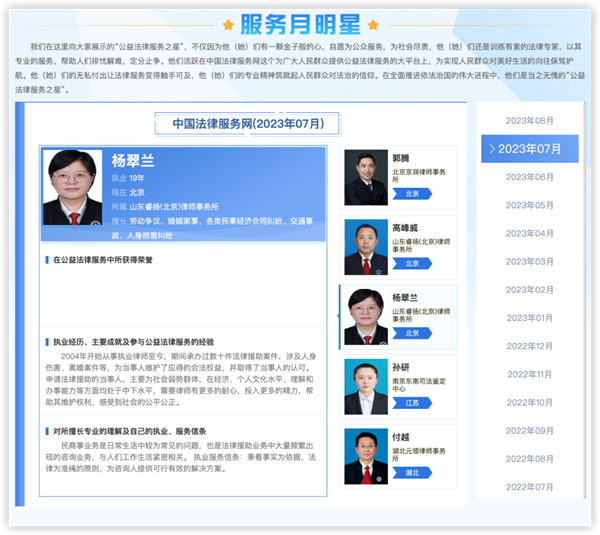The height and width of the screenshot is (535, 600).
Task: Open the 2022年12月 month entry
Action: point(529,346)
